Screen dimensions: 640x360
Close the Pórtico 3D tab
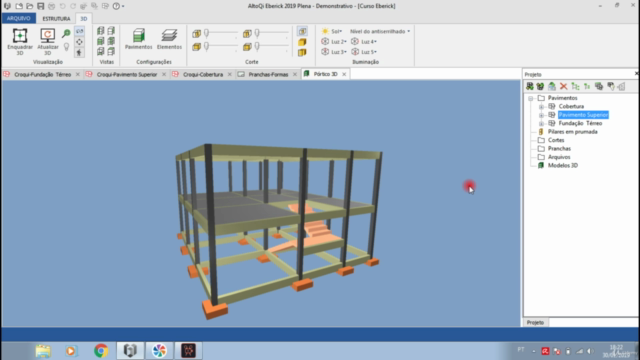click(x=344, y=74)
